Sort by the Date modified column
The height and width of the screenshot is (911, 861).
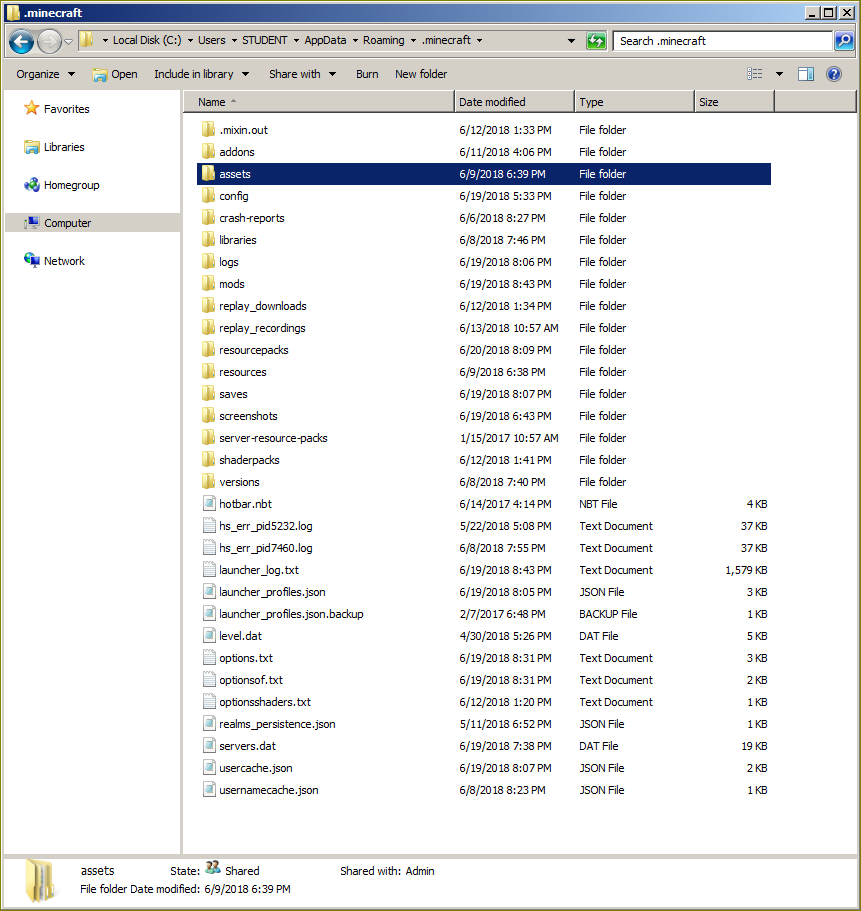514,102
